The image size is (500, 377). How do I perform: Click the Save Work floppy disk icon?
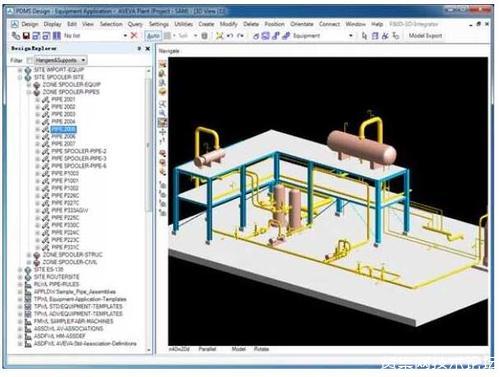[26, 35]
